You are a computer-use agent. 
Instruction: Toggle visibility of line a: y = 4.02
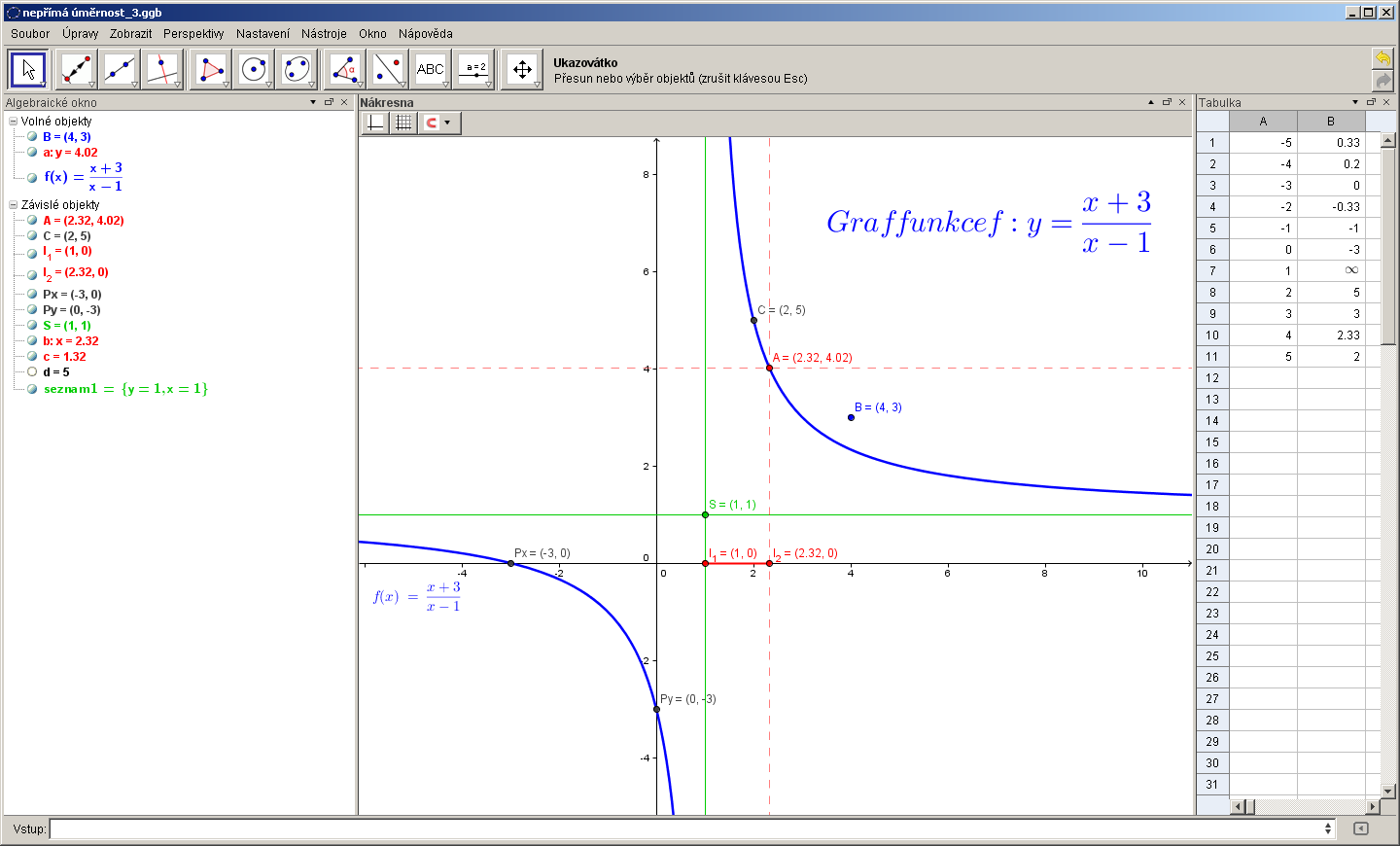32,152
